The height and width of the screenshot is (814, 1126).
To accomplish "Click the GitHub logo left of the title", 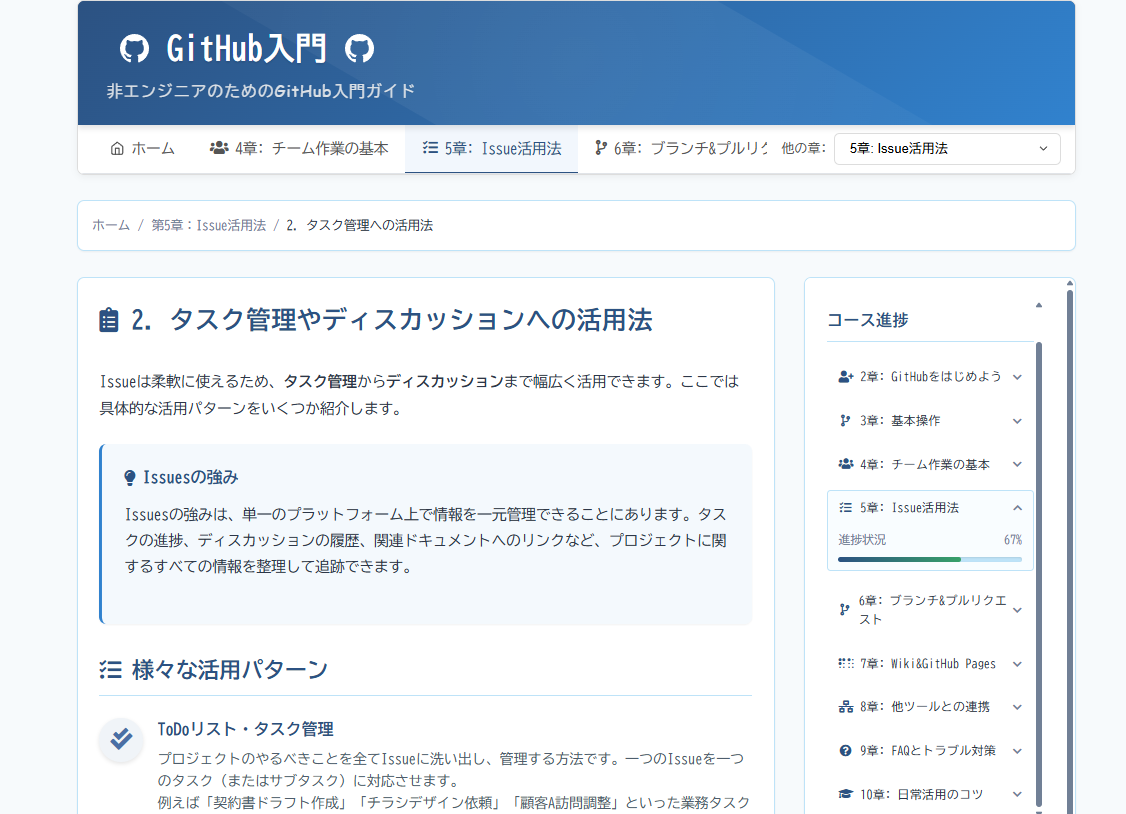I will (134, 49).
